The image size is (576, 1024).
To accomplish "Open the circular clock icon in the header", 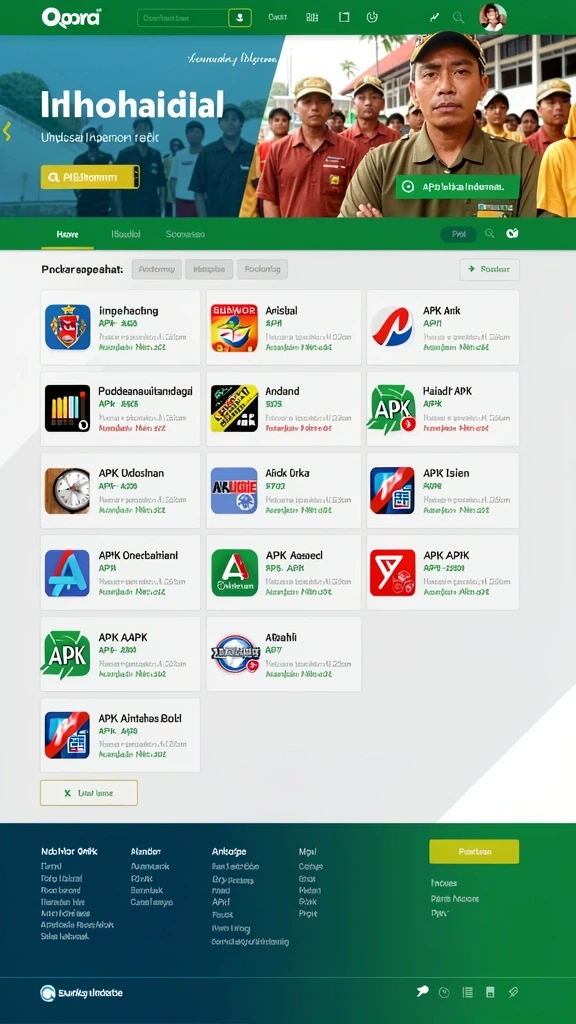I will tap(372, 18).
